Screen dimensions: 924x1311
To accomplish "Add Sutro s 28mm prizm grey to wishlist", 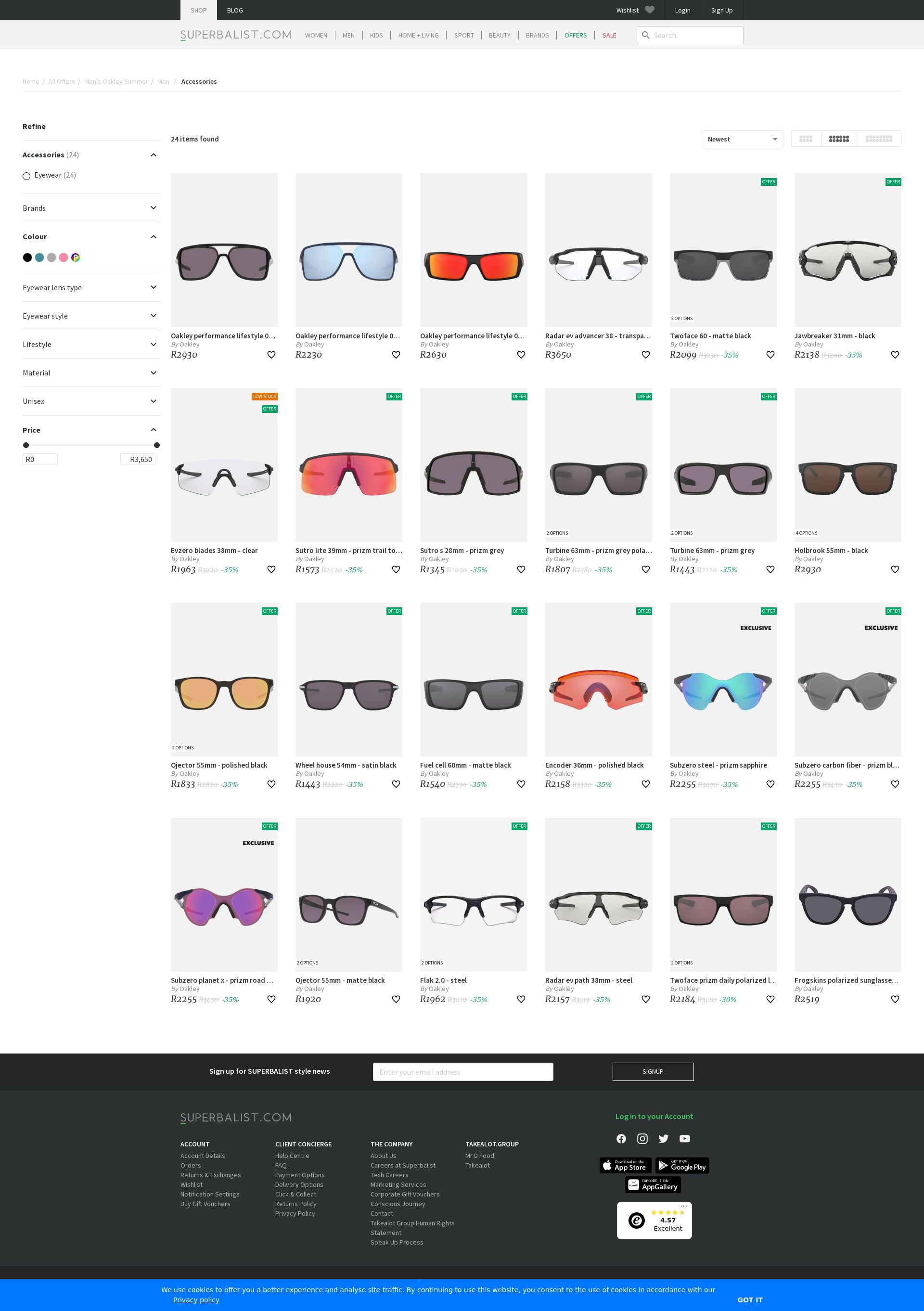I will tap(521, 569).
